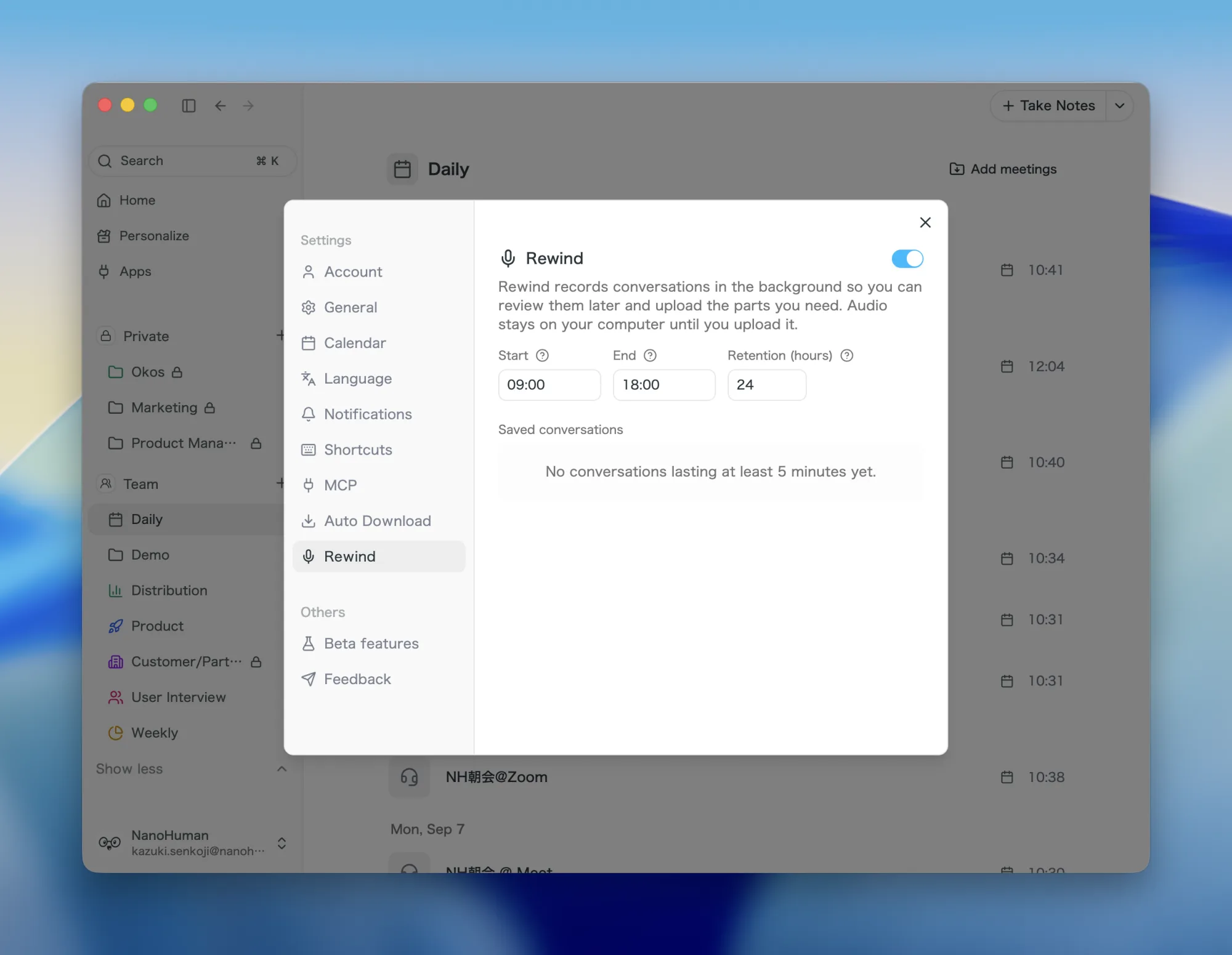Toggle the sidebar panel icon
This screenshot has width=1232, height=955.
[188, 106]
